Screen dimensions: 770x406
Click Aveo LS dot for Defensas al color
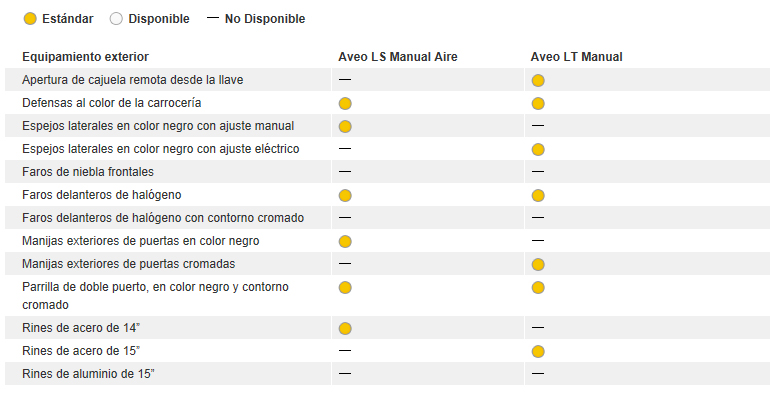point(345,103)
